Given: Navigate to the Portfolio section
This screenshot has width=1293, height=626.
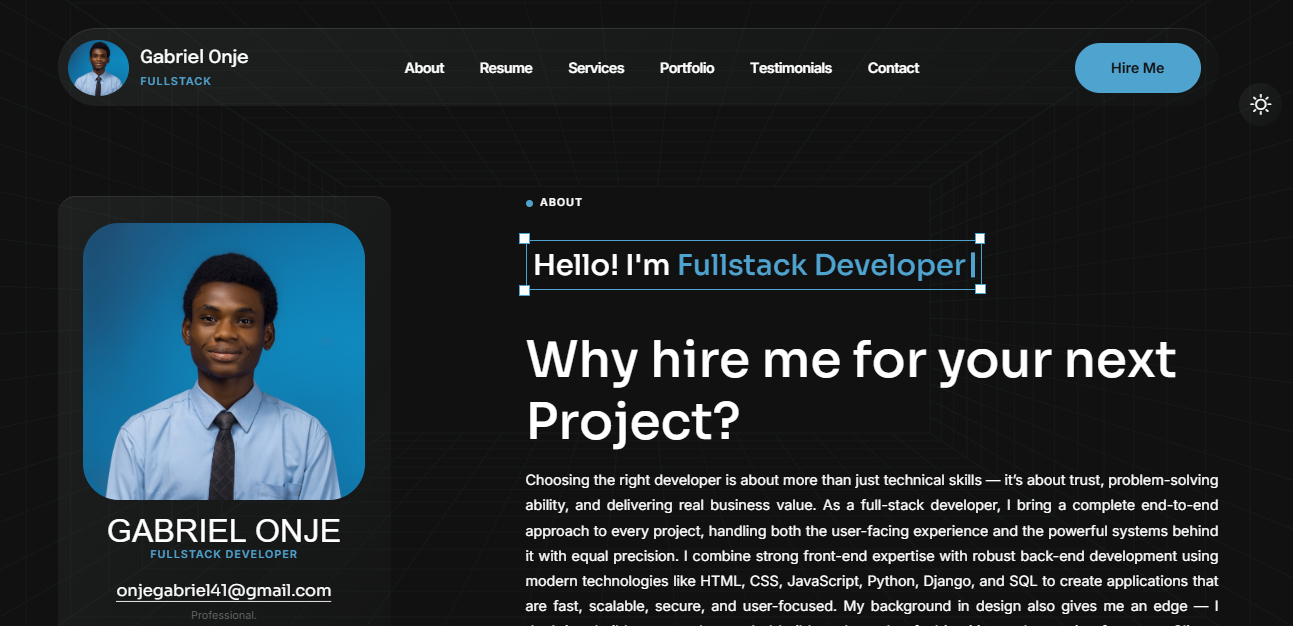Looking at the screenshot, I should 687,68.
